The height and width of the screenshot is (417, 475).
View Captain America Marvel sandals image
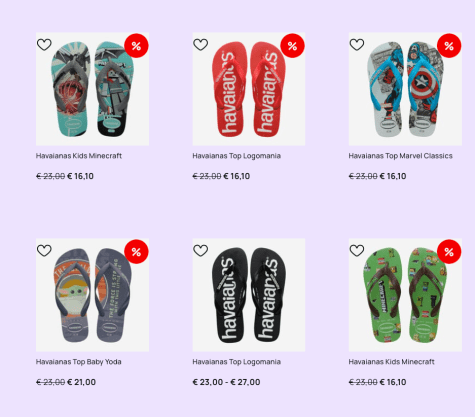pyautogui.click(x=405, y=89)
